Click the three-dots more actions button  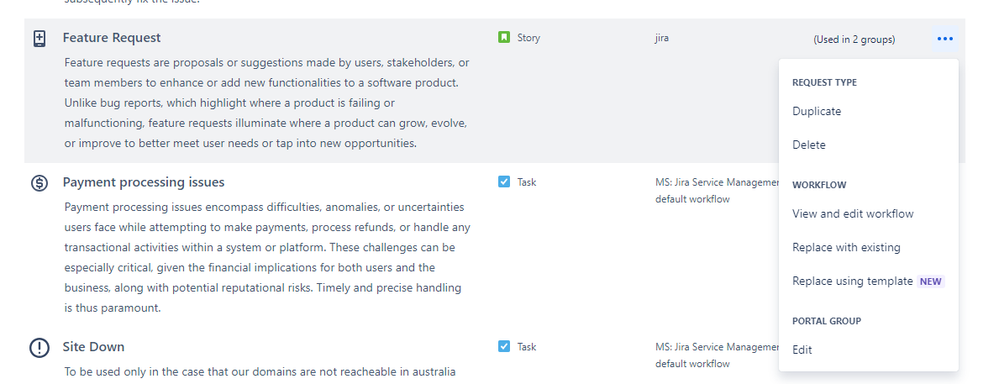(x=945, y=39)
